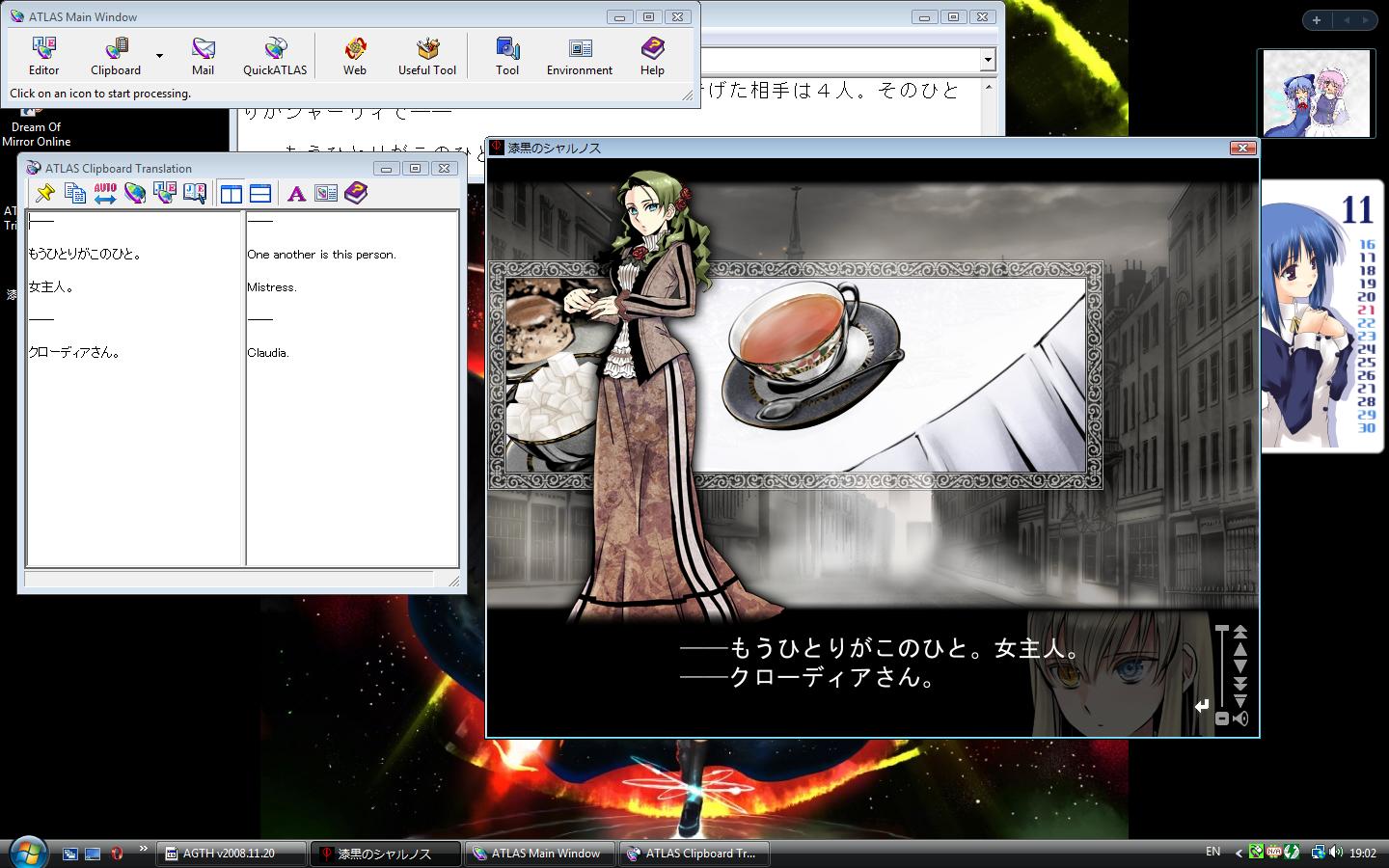Switch to AGTH v2008.11.20 taskbar button
Image resolution: width=1389 pixels, height=868 pixels.
[x=231, y=854]
